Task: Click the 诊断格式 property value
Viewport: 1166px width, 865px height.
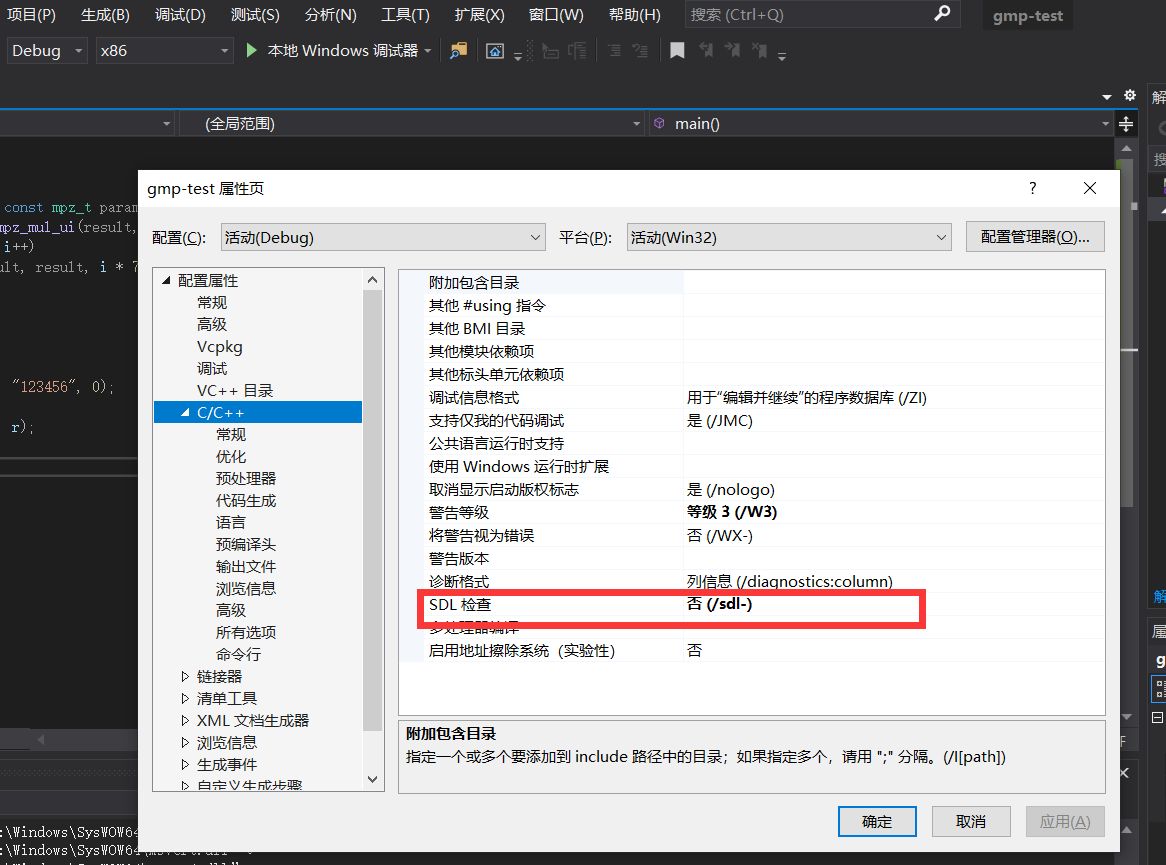Action: coord(790,581)
